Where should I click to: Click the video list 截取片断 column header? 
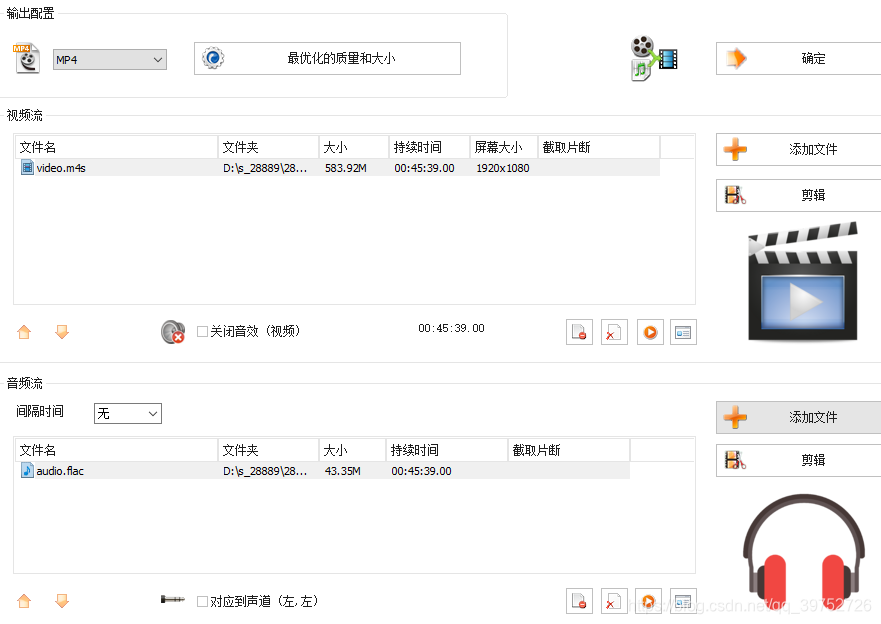click(599, 147)
